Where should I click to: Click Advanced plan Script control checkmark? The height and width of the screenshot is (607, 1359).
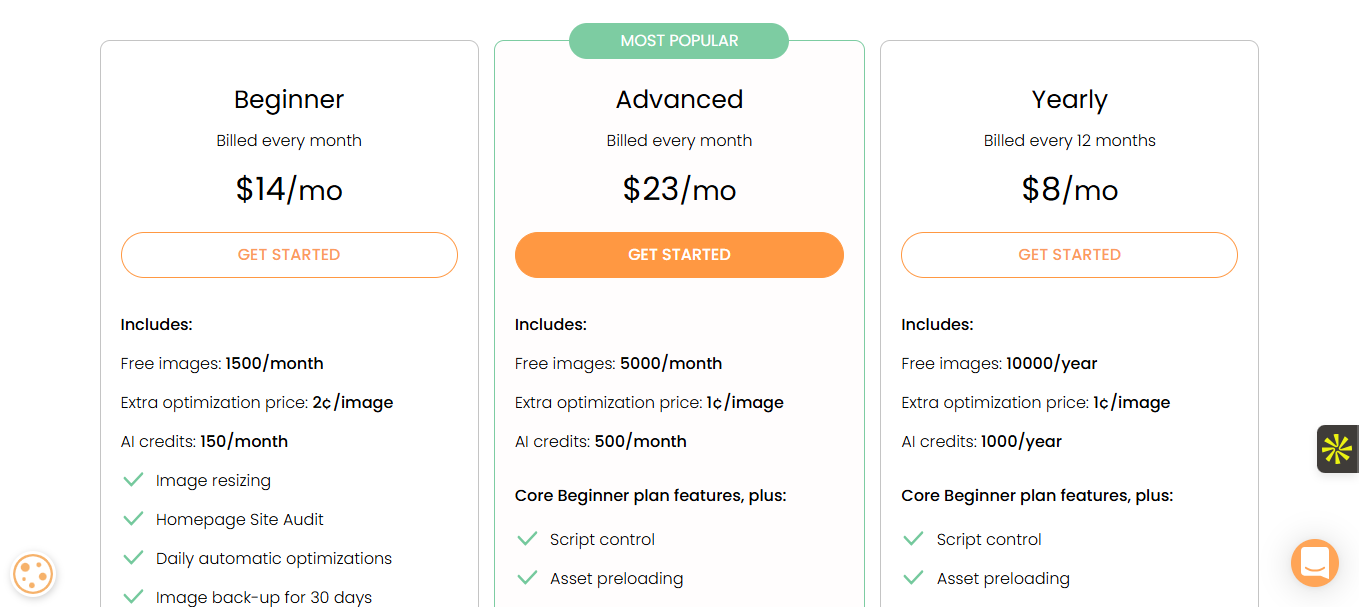click(527, 539)
